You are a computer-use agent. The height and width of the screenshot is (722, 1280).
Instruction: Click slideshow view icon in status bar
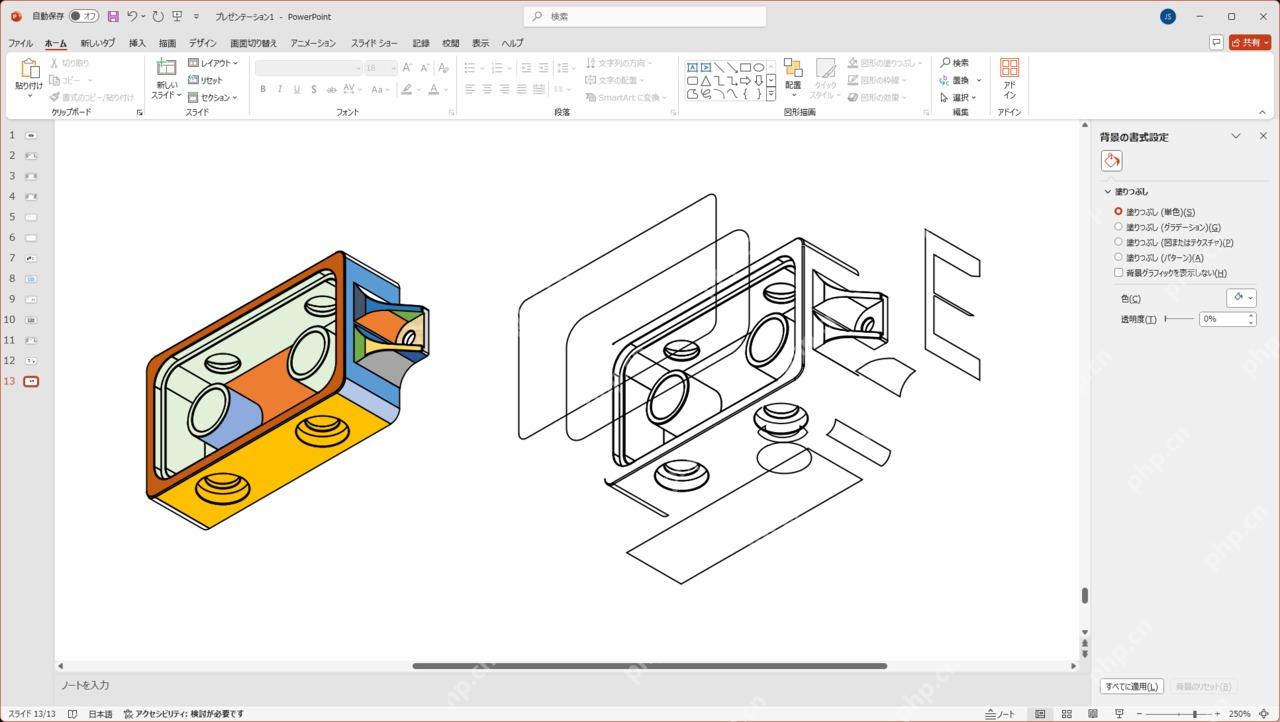pyautogui.click(x=1117, y=714)
